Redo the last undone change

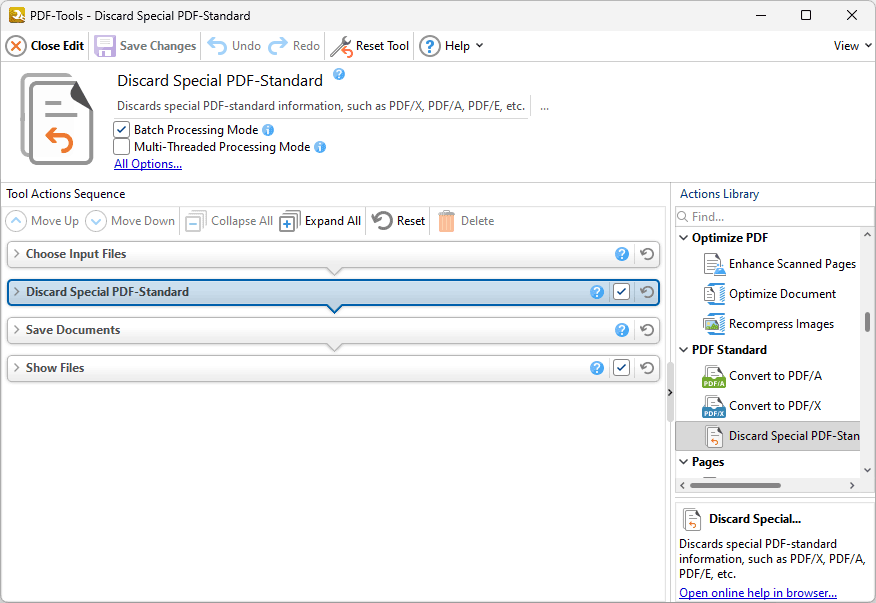pos(294,46)
